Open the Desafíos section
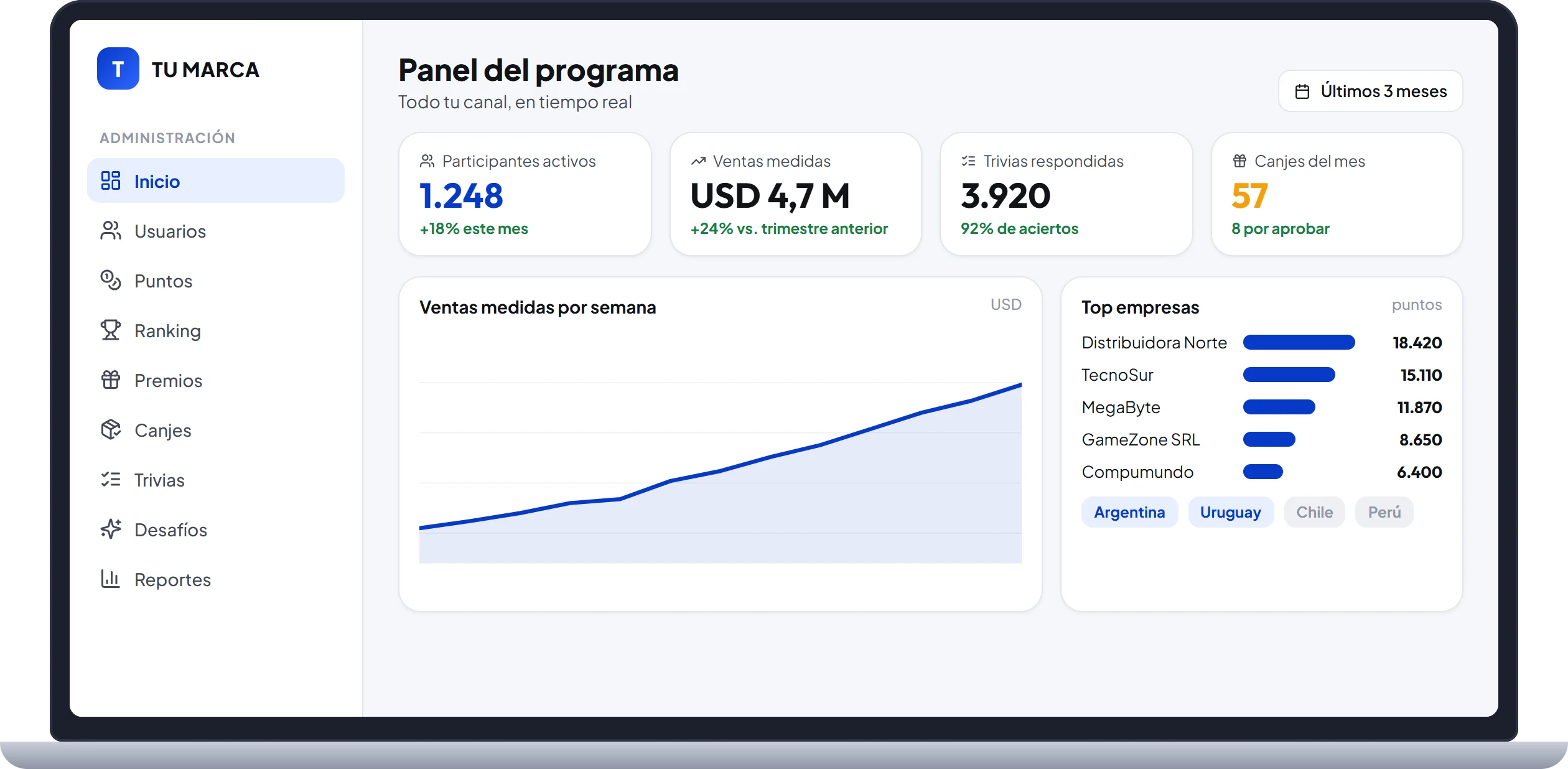Viewport: 1568px width, 769px height. [x=216, y=529]
